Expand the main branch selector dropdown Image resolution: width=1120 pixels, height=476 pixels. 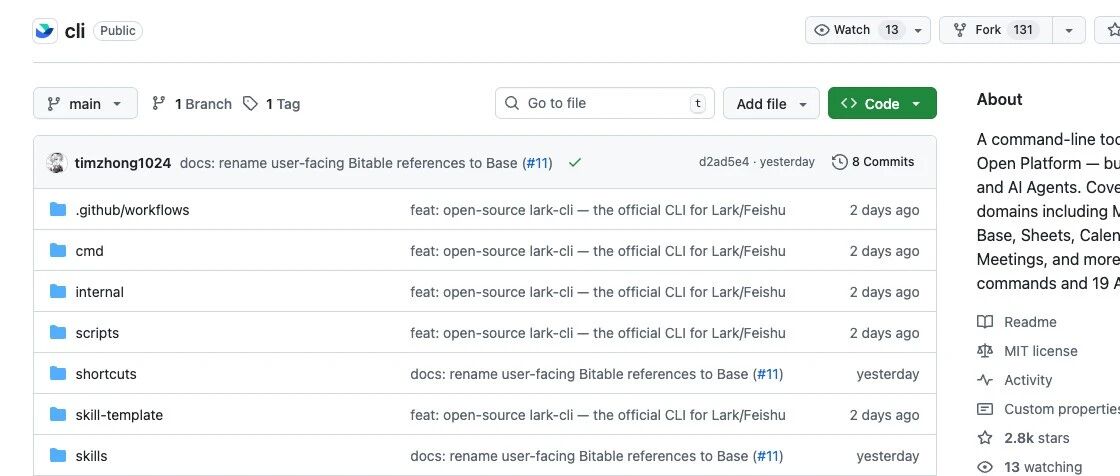(x=84, y=104)
